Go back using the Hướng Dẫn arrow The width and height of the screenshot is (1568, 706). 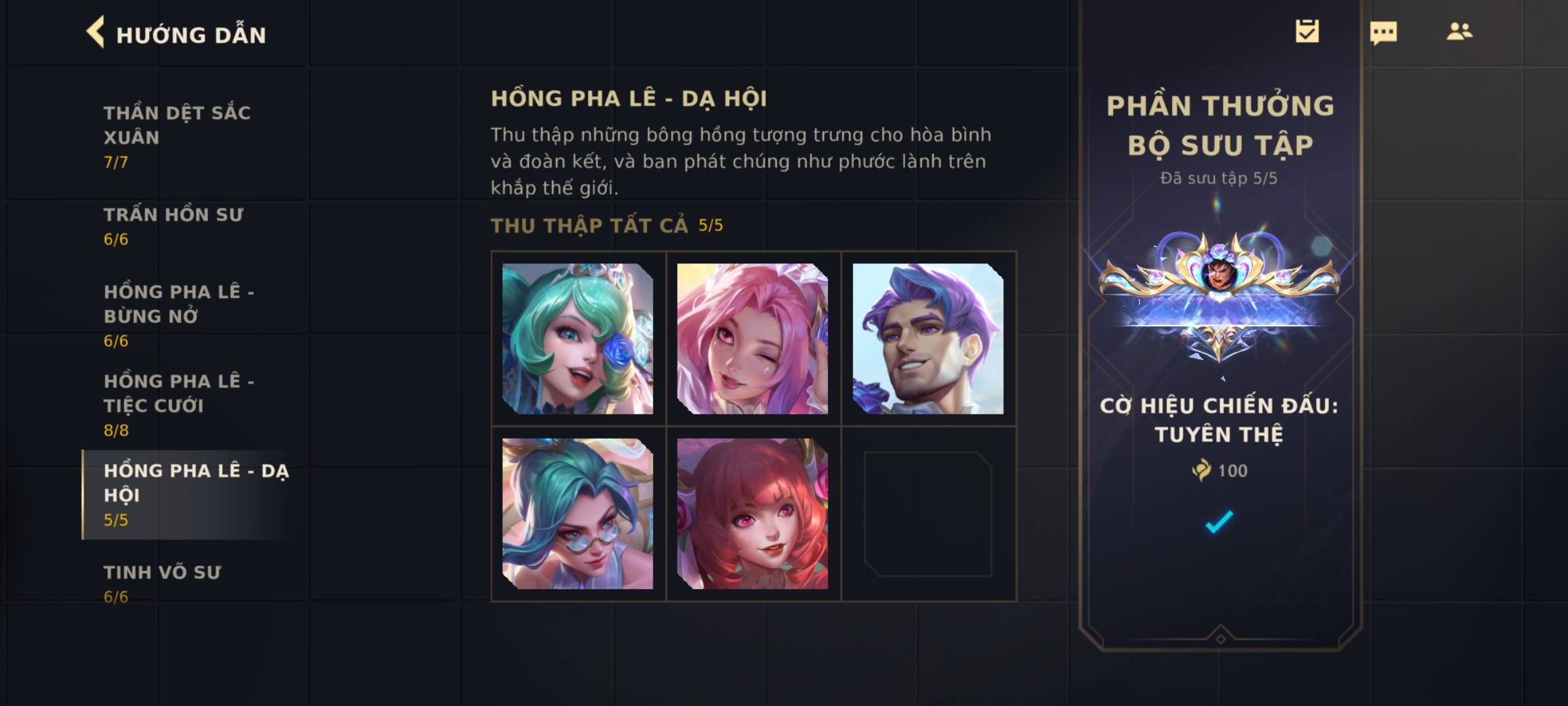click(95, 33)
